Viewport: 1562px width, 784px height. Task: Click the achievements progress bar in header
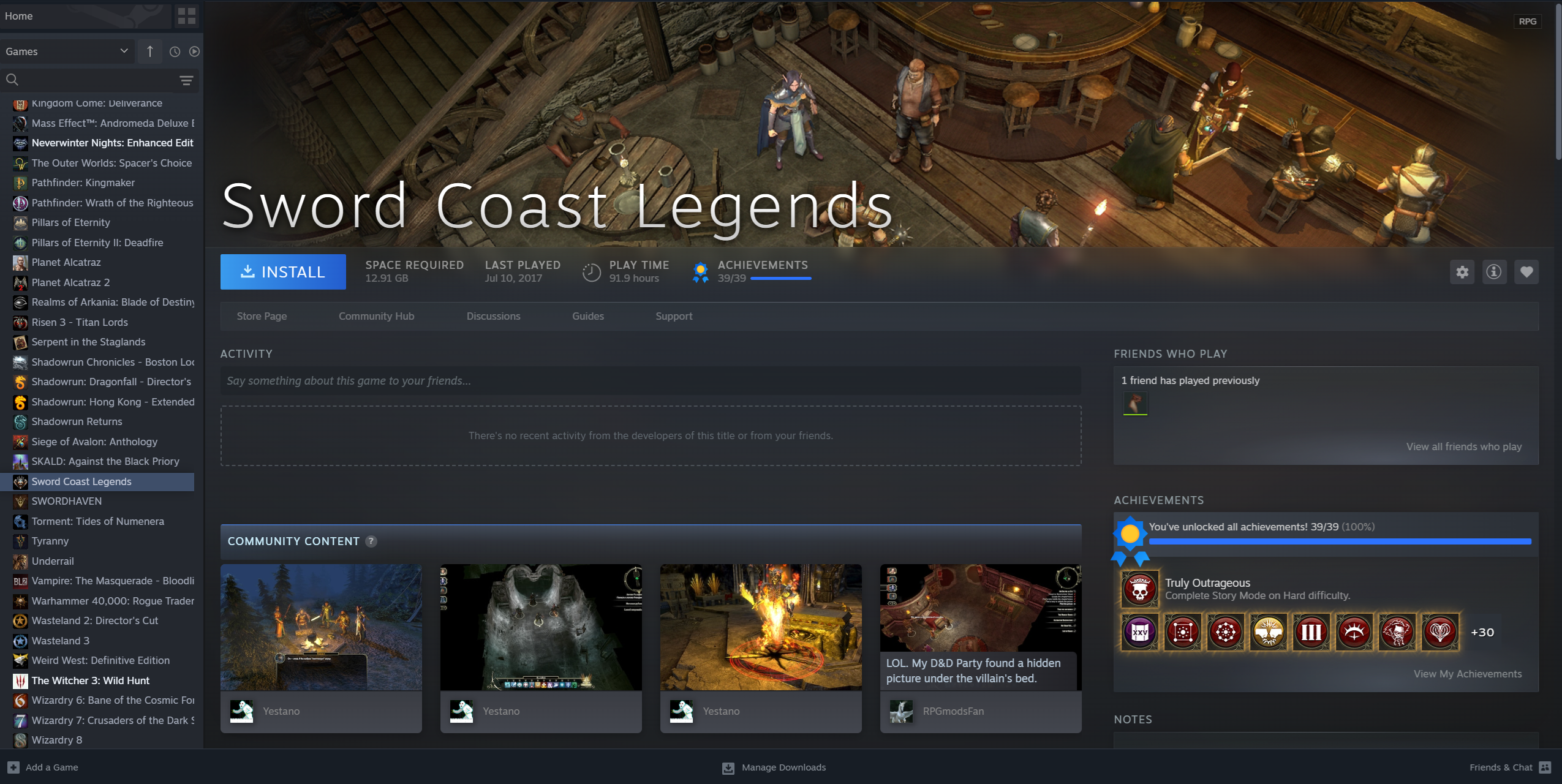click(780, 279)
